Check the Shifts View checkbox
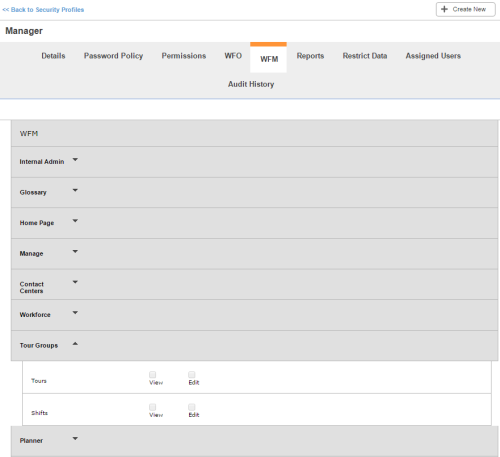Screen dimensions: 500x457 [x=153, y=407]
